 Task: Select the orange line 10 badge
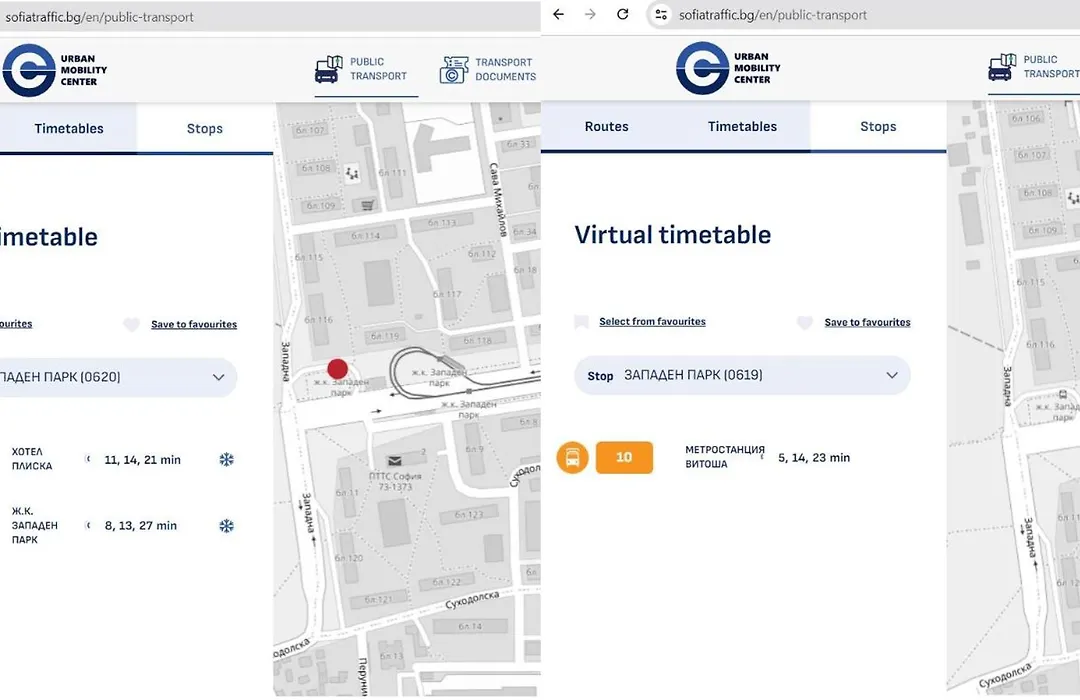coord(624,457)
